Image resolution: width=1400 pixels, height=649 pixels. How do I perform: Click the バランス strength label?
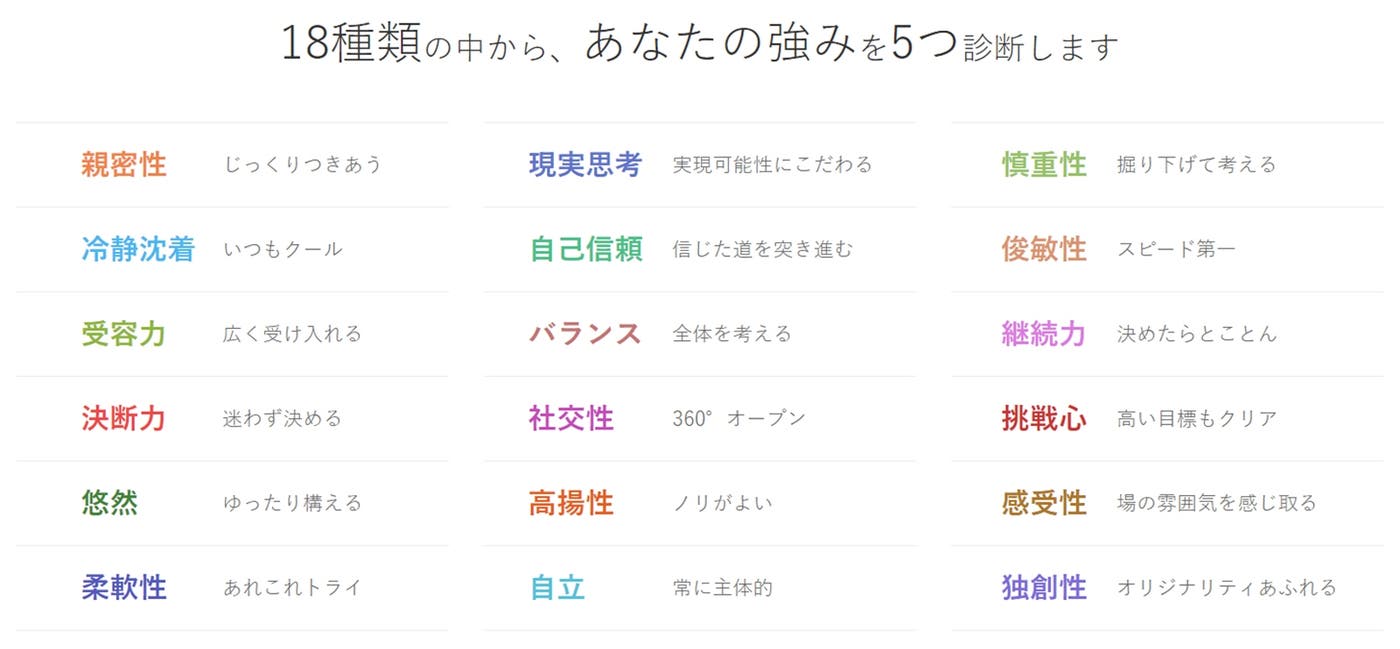point(585,334)
